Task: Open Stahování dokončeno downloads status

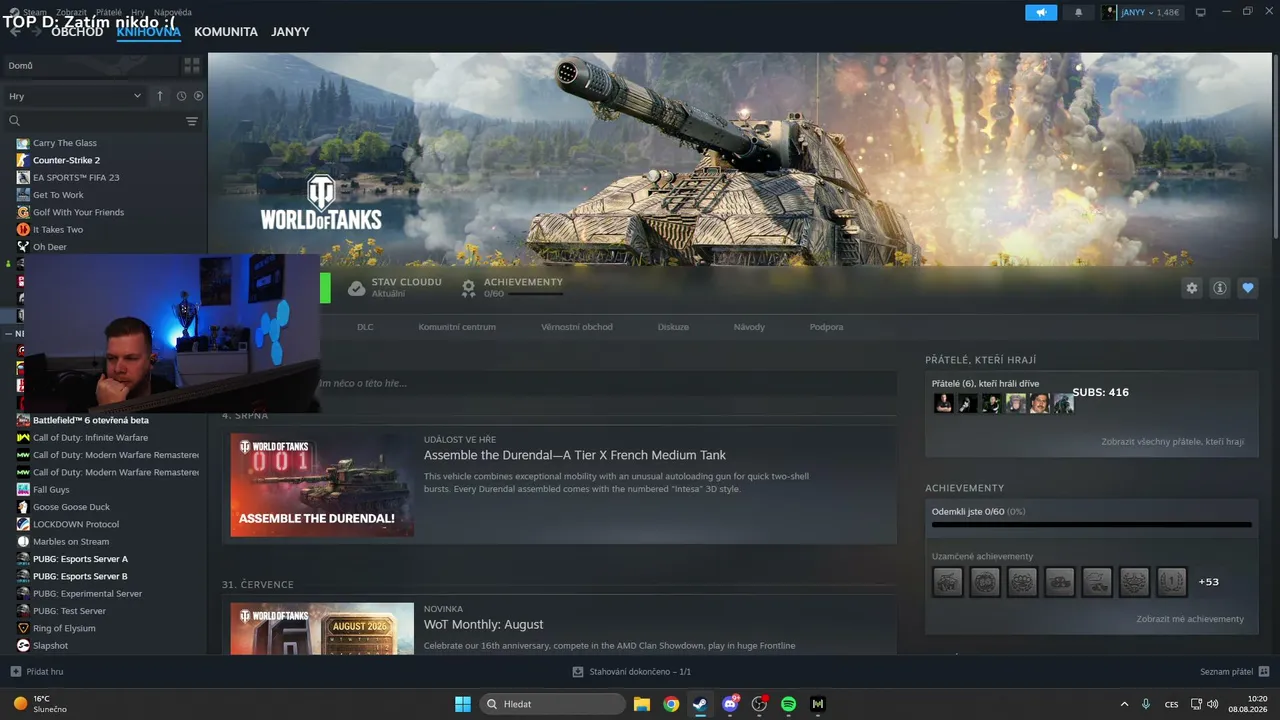Action: click(632, 672)
